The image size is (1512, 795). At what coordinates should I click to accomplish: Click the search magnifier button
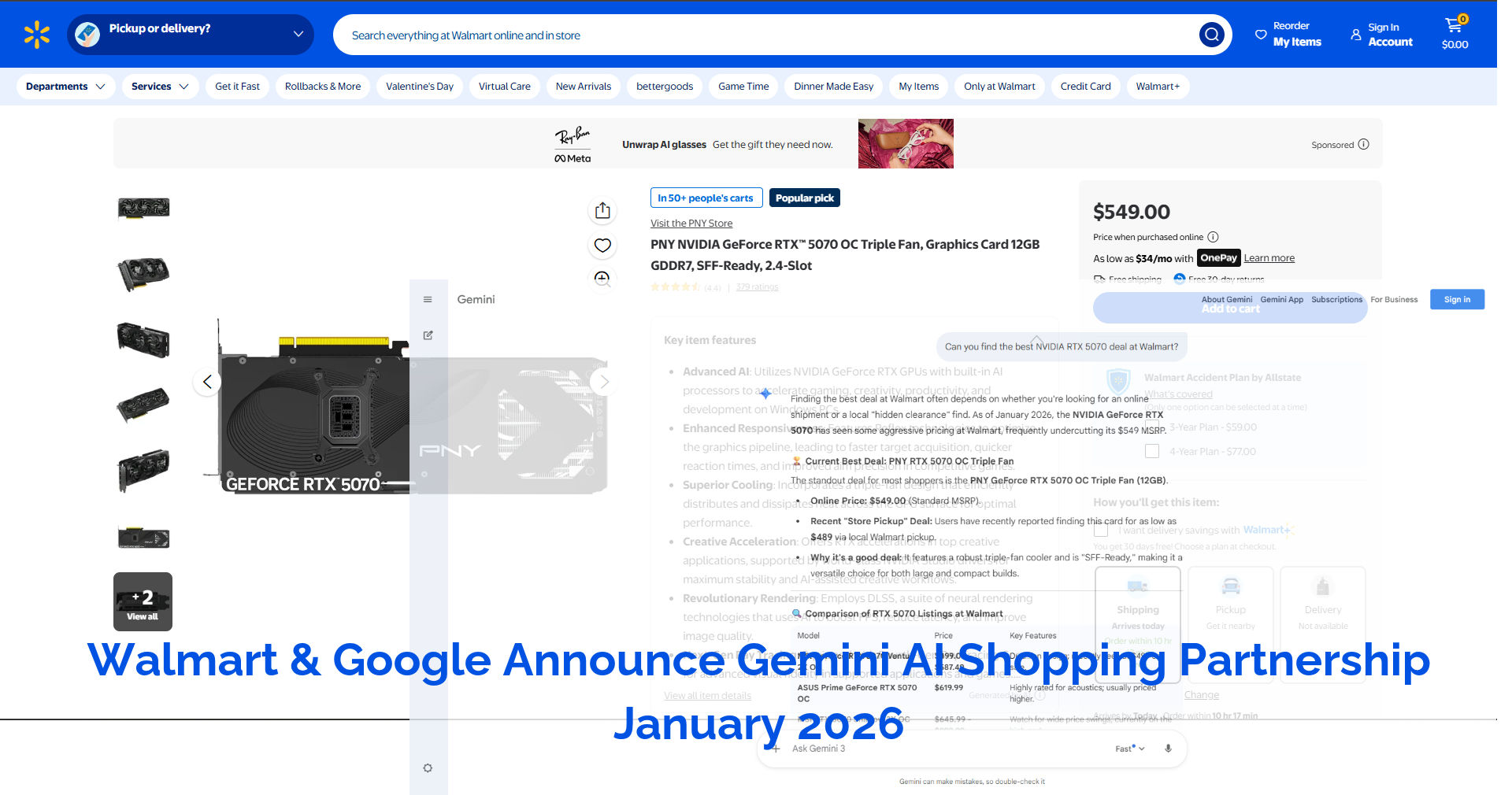coord(1211,35)
